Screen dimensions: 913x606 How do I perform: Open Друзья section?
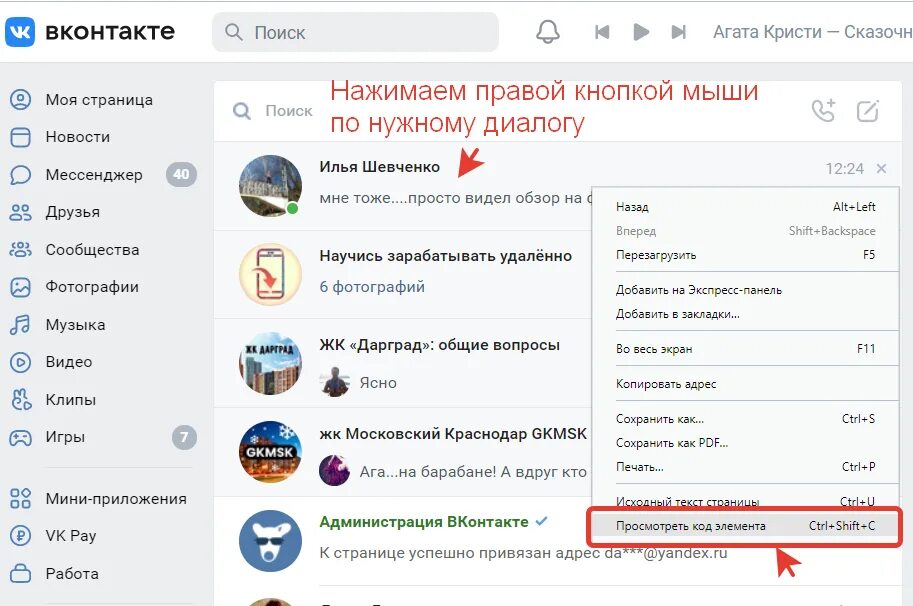click(73, 212)
